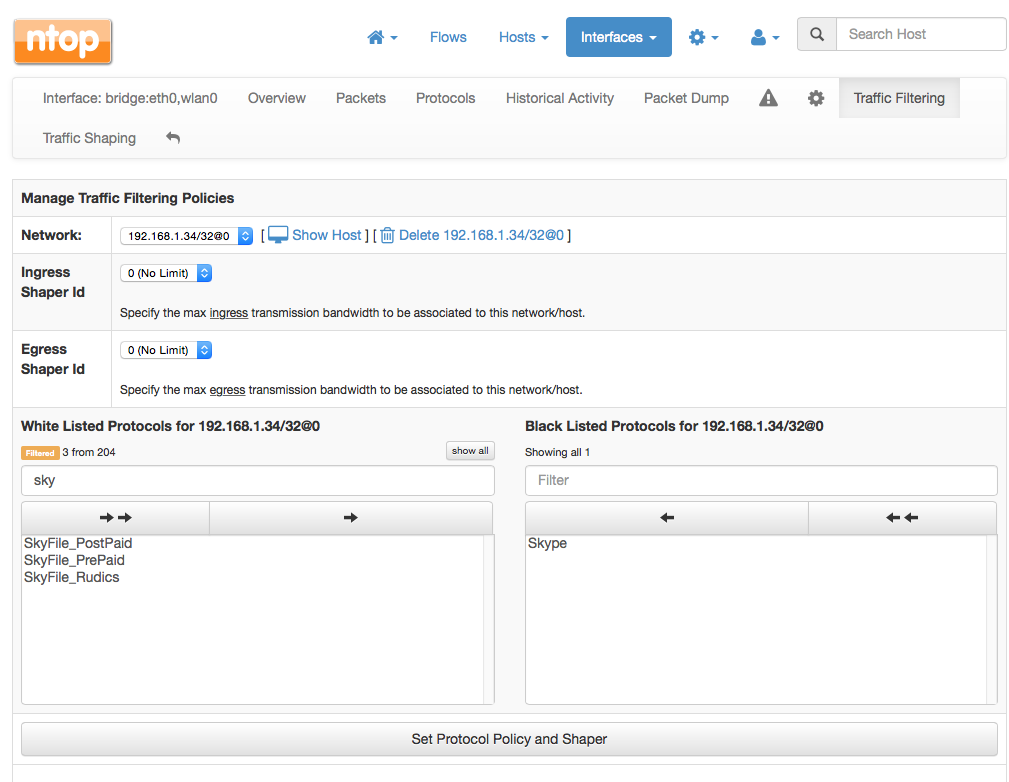Open the Interfaces dropdown menu
Image resolution: width=1009 pixels, height=782 pixels.
tap(618, 37)
